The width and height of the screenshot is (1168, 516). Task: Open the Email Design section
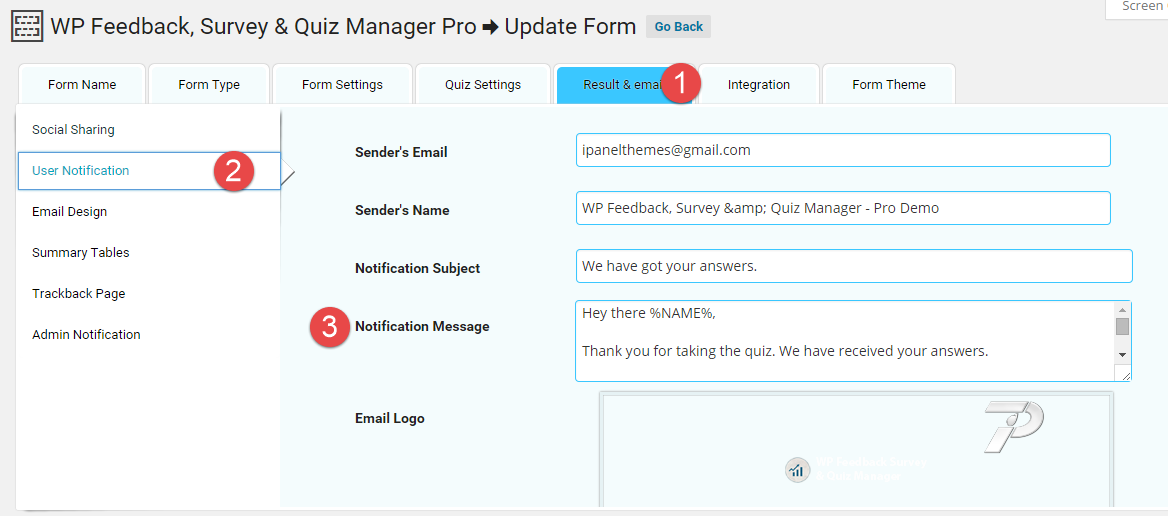point(70,212)
